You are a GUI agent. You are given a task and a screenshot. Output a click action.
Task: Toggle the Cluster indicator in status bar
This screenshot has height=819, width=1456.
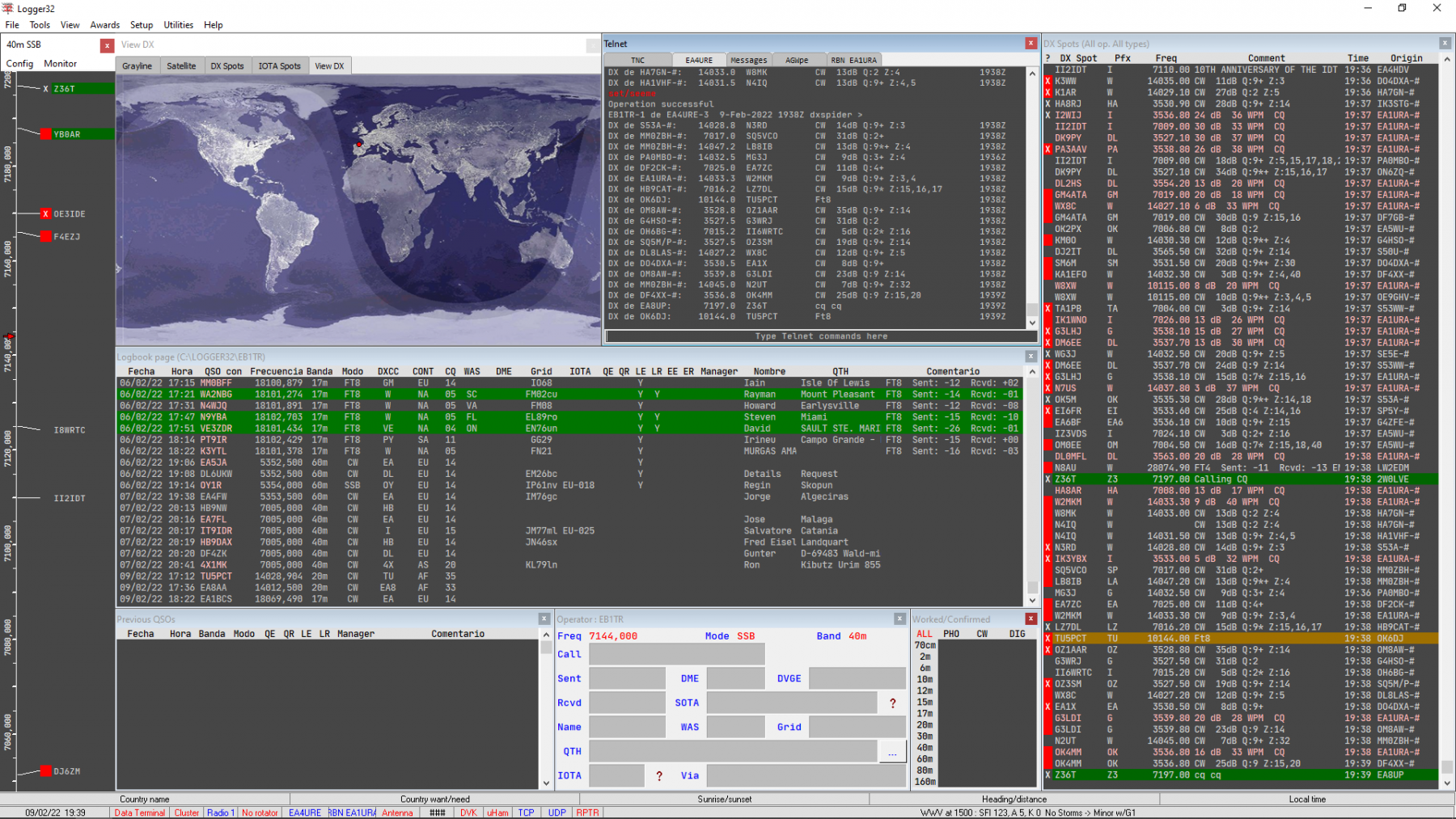[186, 813]
